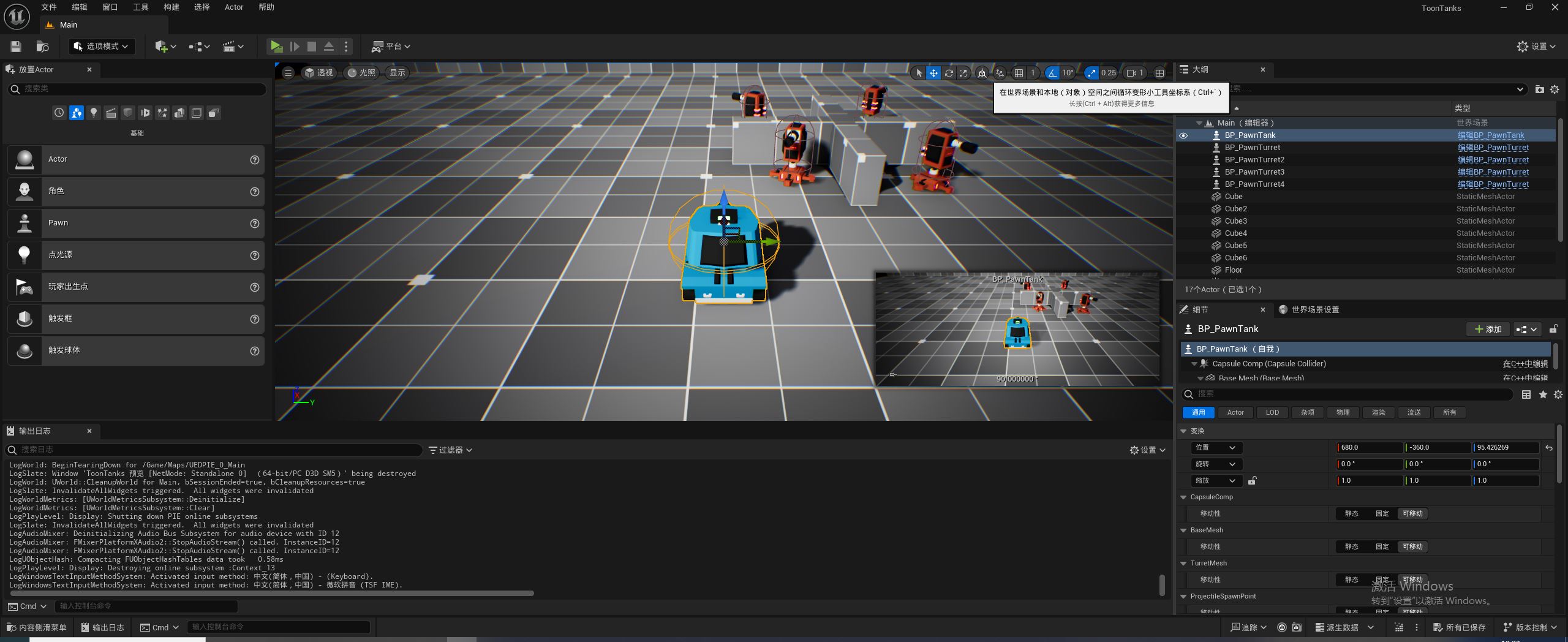1568x642 pixels.
Task: Toggle visibility eye for BP_PawnTank in Outliner
Action: coord(1183,135)
